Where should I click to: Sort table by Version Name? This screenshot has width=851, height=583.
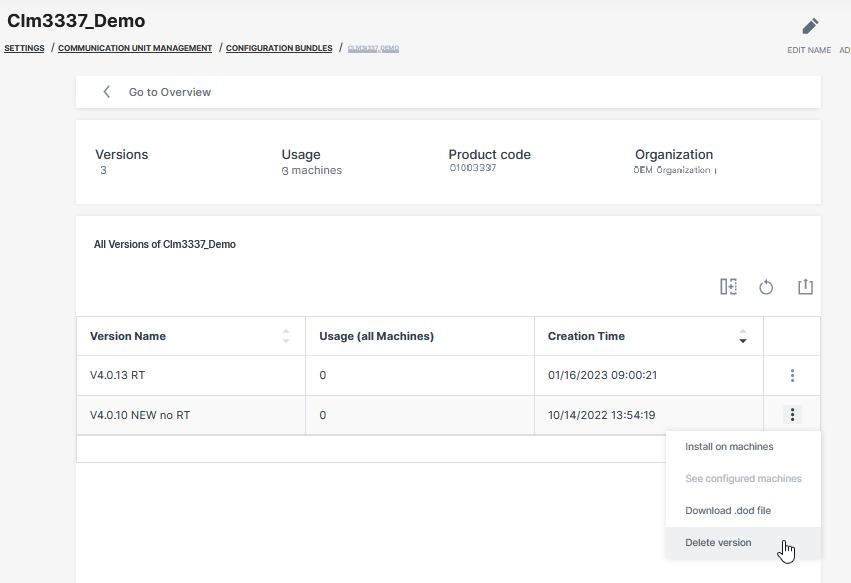pyautogui.click(x=286, y=336)
